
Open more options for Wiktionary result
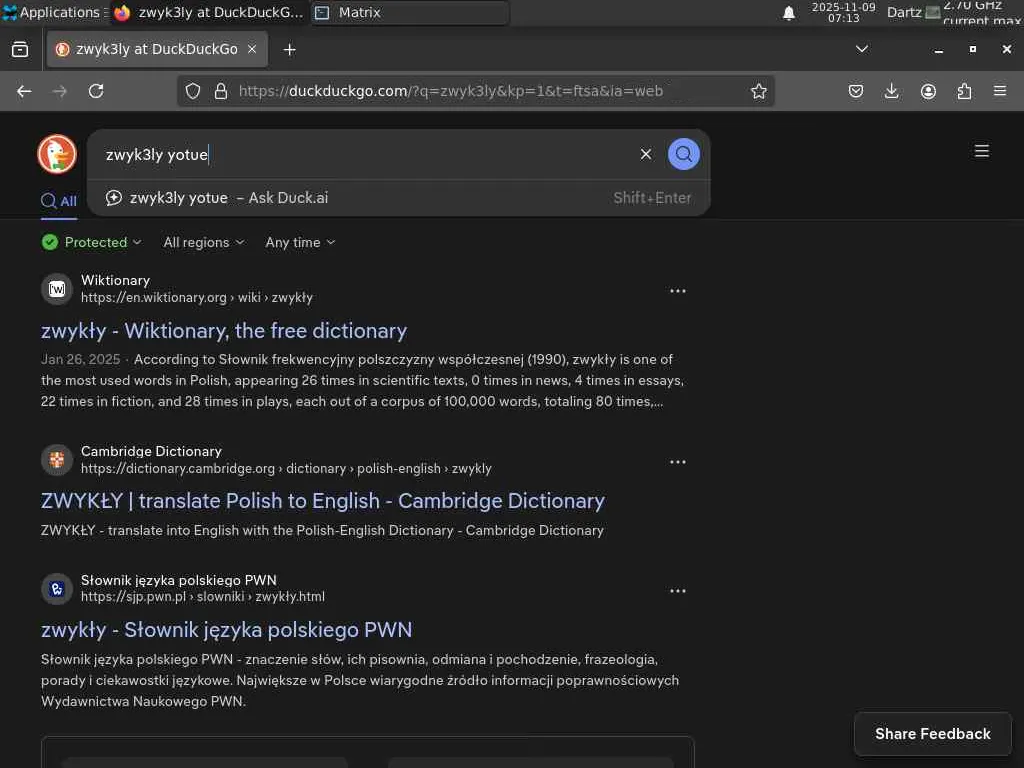point(678,291)
